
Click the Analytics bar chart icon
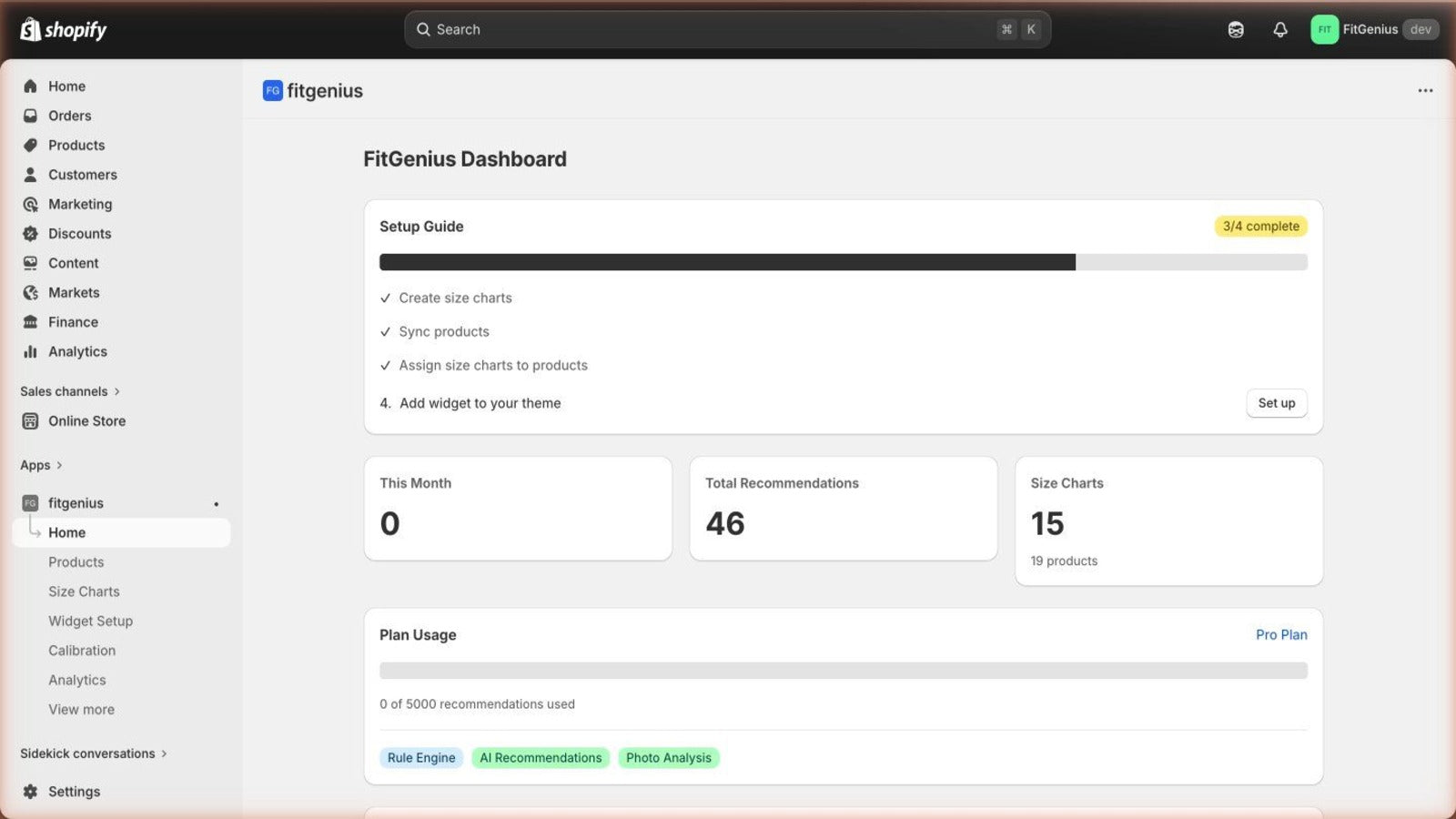tap(30, 352)
